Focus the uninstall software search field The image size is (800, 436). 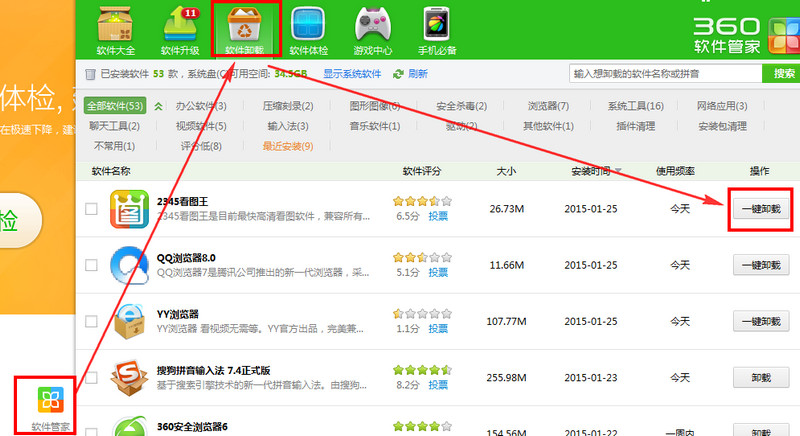(665, 73)
